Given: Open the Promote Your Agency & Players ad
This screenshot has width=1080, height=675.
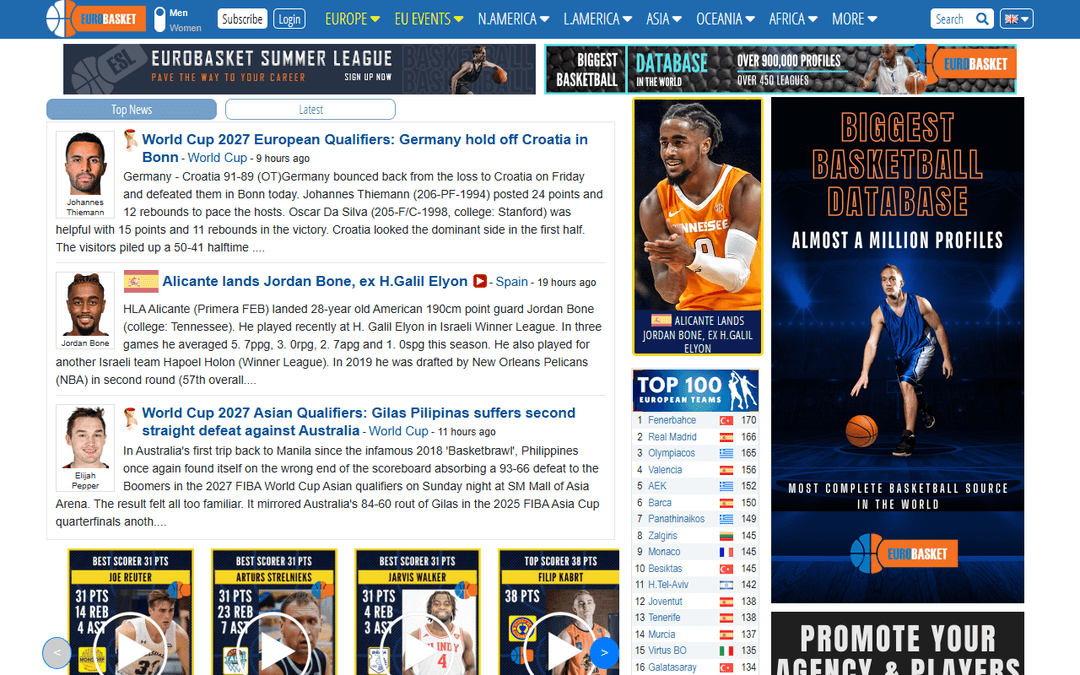Looking at the screenshot, I should 897,643.
